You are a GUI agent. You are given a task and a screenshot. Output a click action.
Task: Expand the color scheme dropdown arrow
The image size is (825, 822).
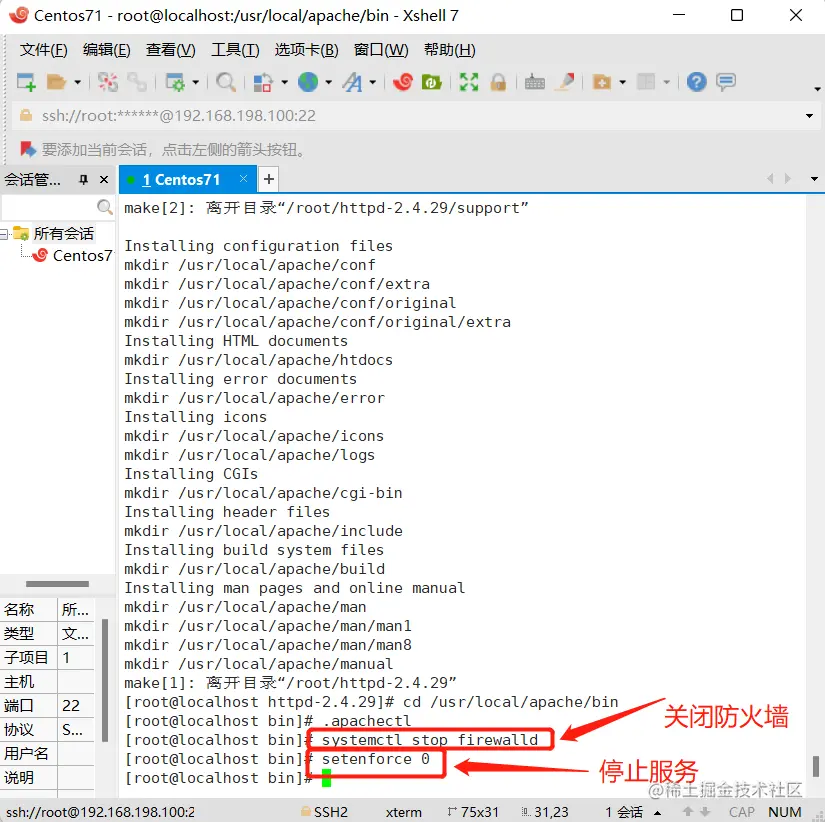(285, 82)
